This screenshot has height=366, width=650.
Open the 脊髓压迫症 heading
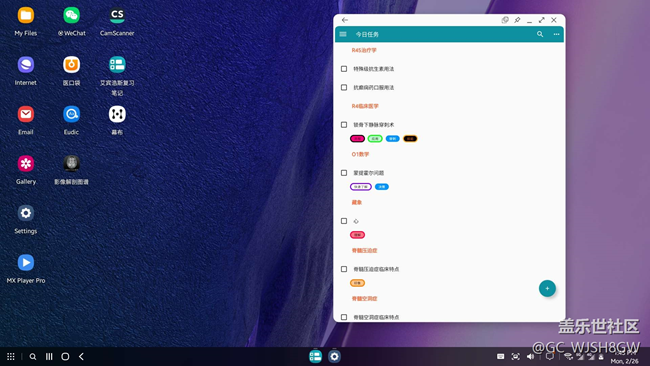coord(364,250)
